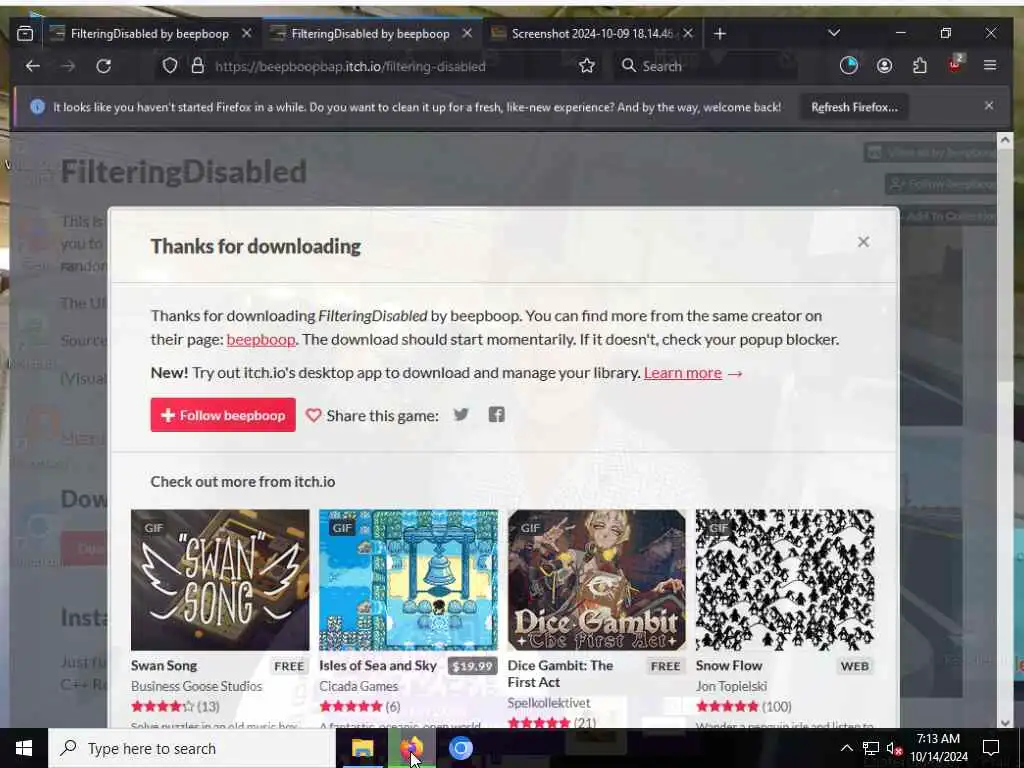1024x768 pixels.
Task: Click the network status tray icon
Action: (871, 748)
